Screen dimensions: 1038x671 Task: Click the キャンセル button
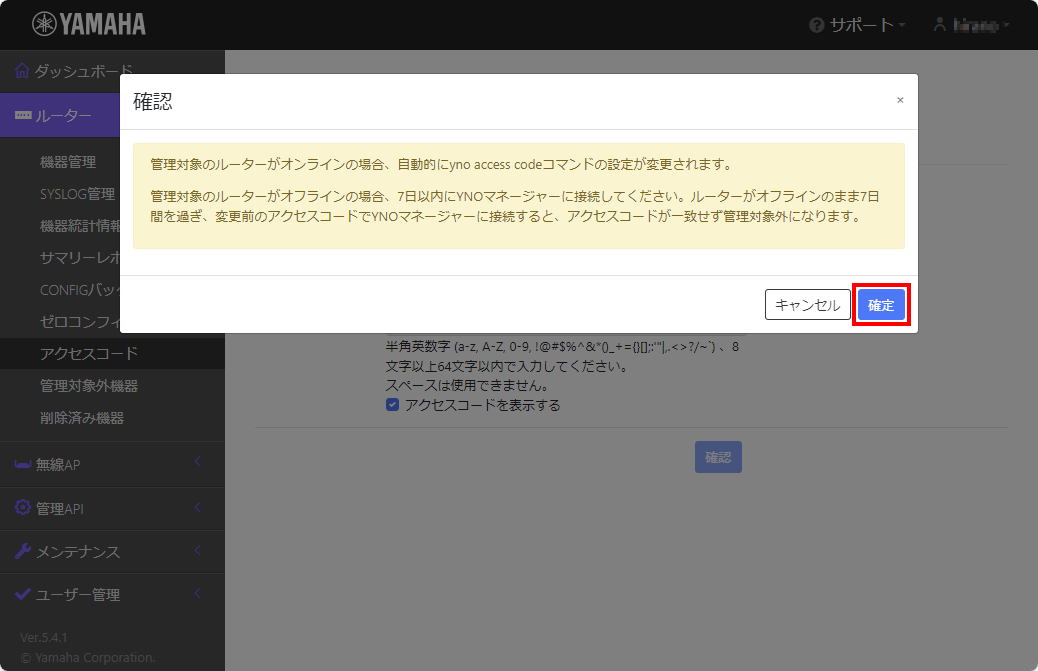pyautogui.click(x=807, y=305)
